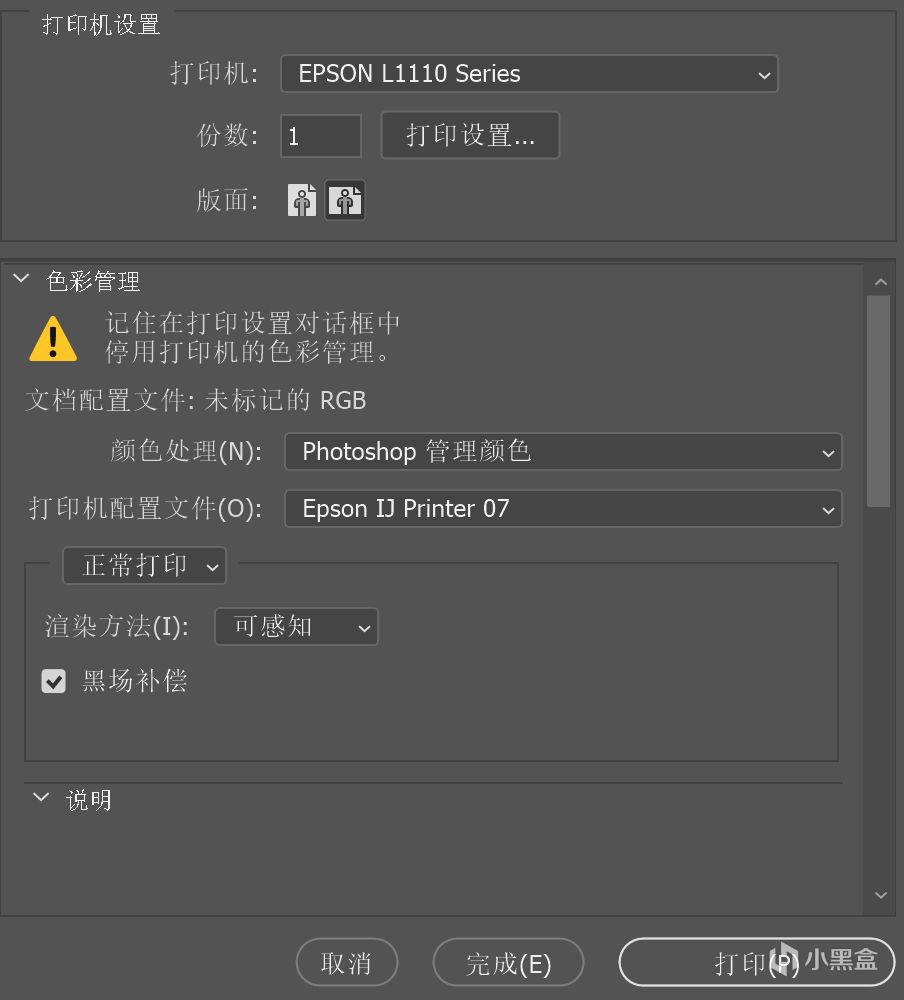Screen dimensions: 904x1000
Task: Click the yellow warning triangle icon
Action: pos(53,339)
